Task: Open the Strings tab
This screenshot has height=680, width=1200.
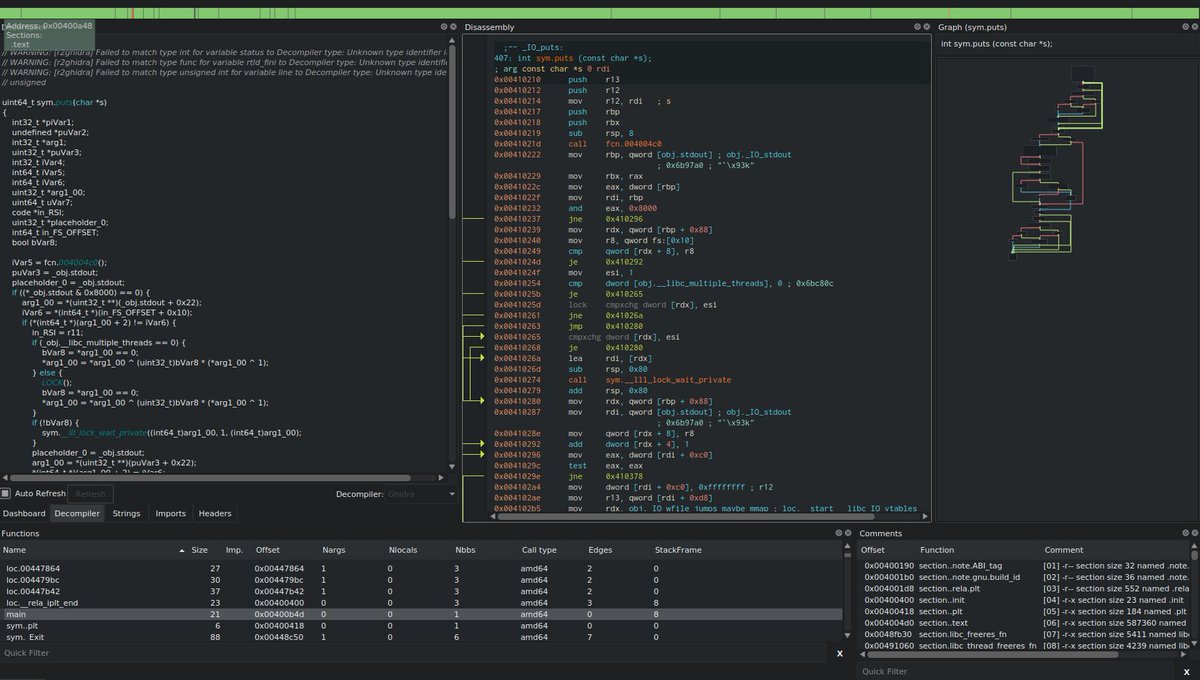Action: 126,513
